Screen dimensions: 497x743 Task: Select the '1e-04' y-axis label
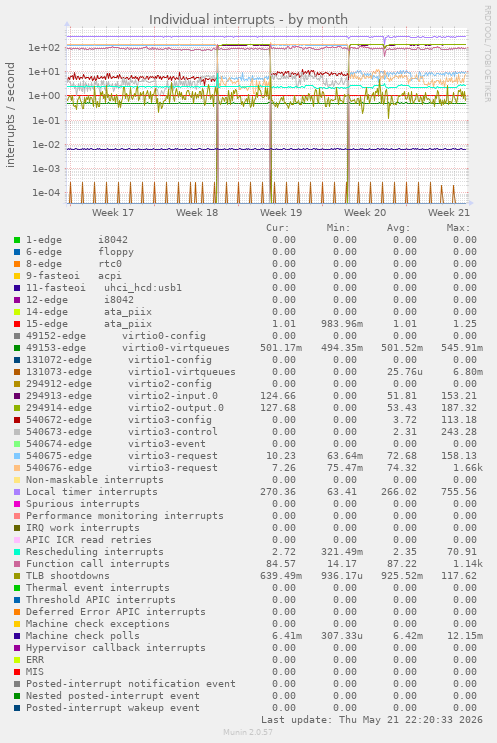click(46, 192)
